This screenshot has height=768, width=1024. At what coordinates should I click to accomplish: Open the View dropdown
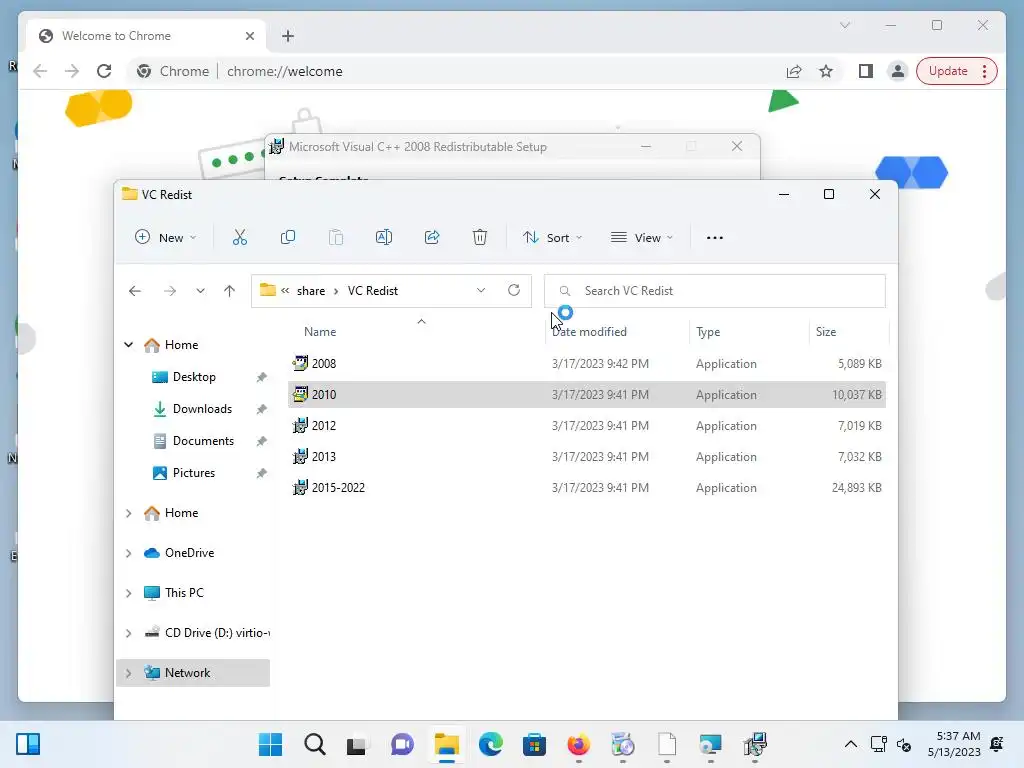[642, 238]
